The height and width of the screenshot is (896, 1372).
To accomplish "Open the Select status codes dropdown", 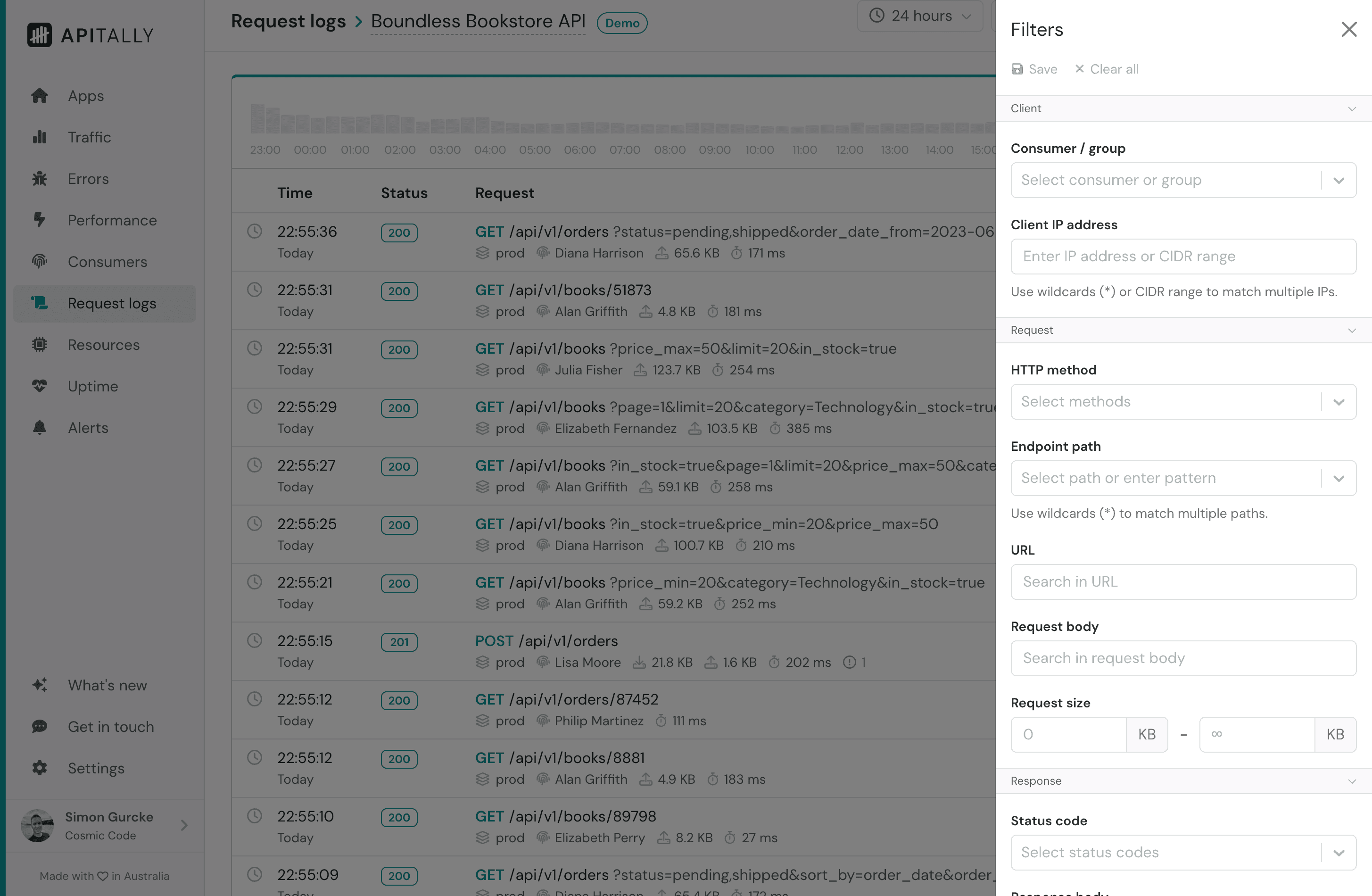I will pyautogui.click(x=1183, y=852).
